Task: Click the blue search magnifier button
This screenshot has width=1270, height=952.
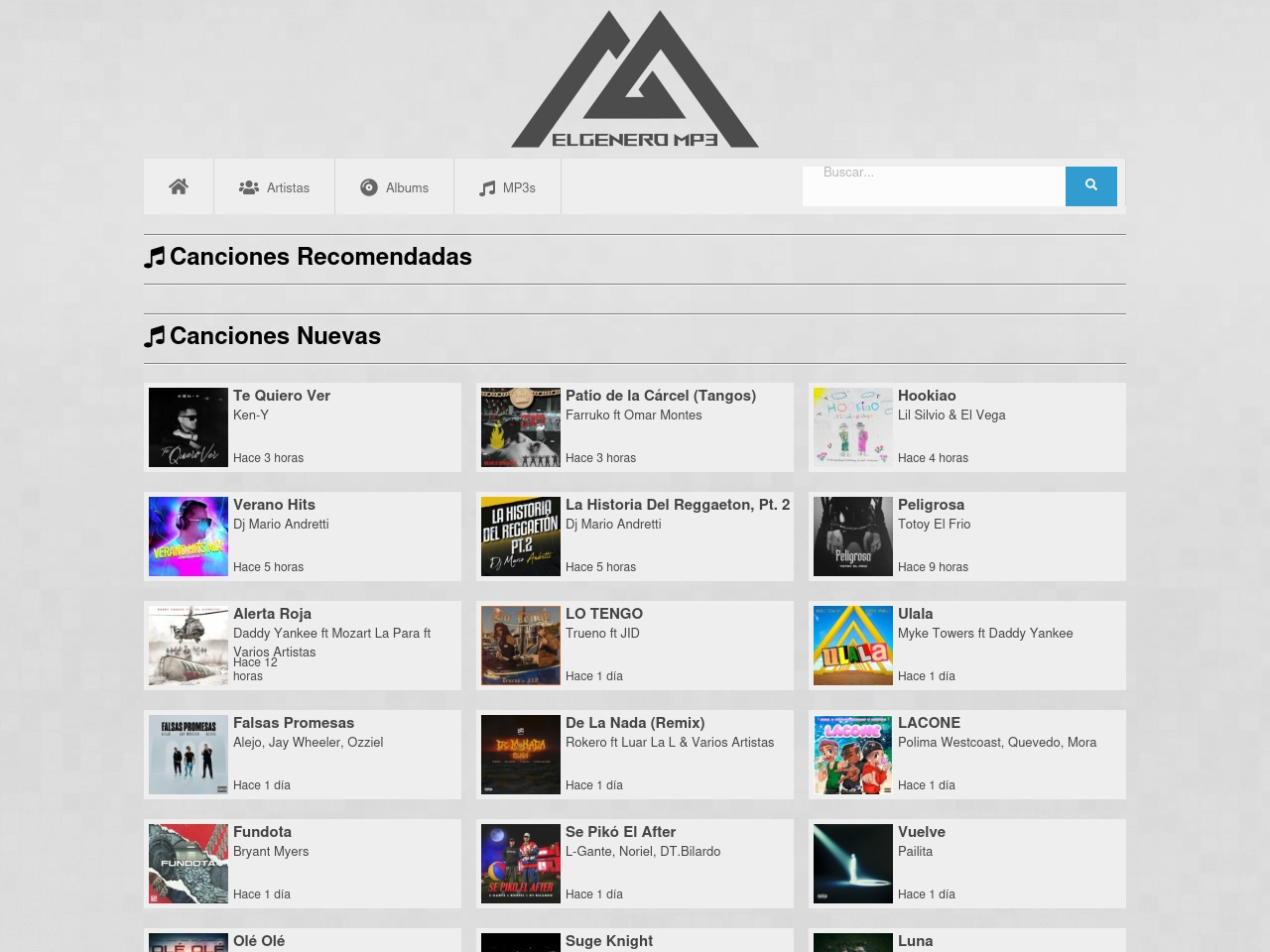Action: pyautogui.click(x=1091, y=186)
